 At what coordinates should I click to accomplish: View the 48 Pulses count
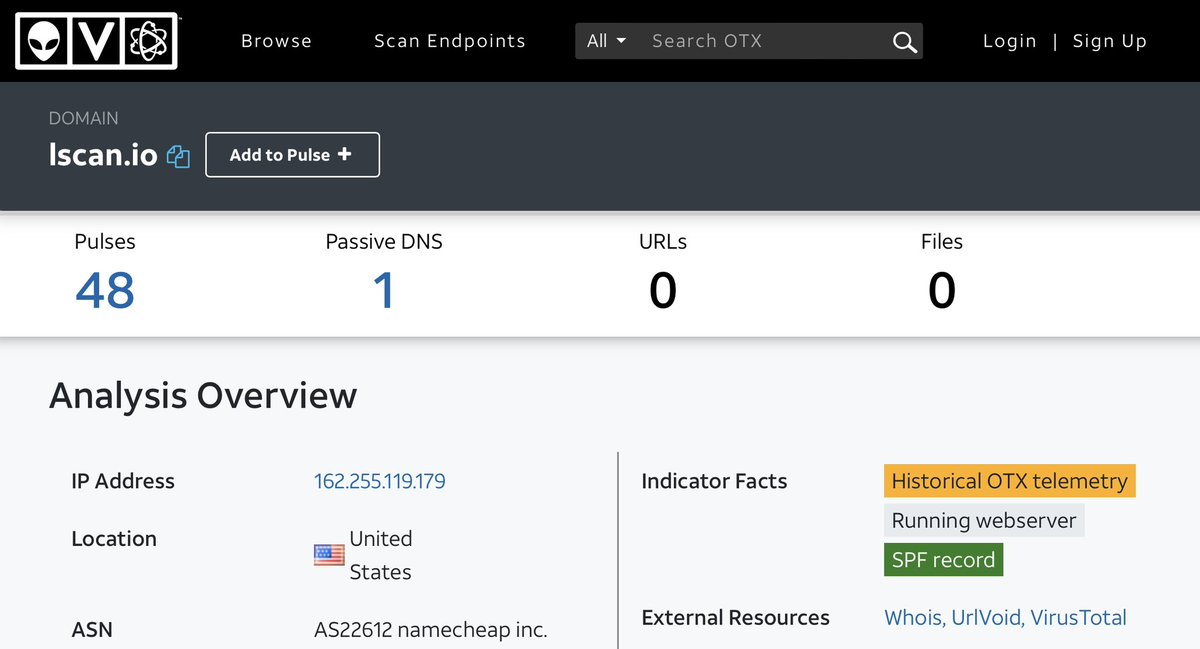click(105, 291)
